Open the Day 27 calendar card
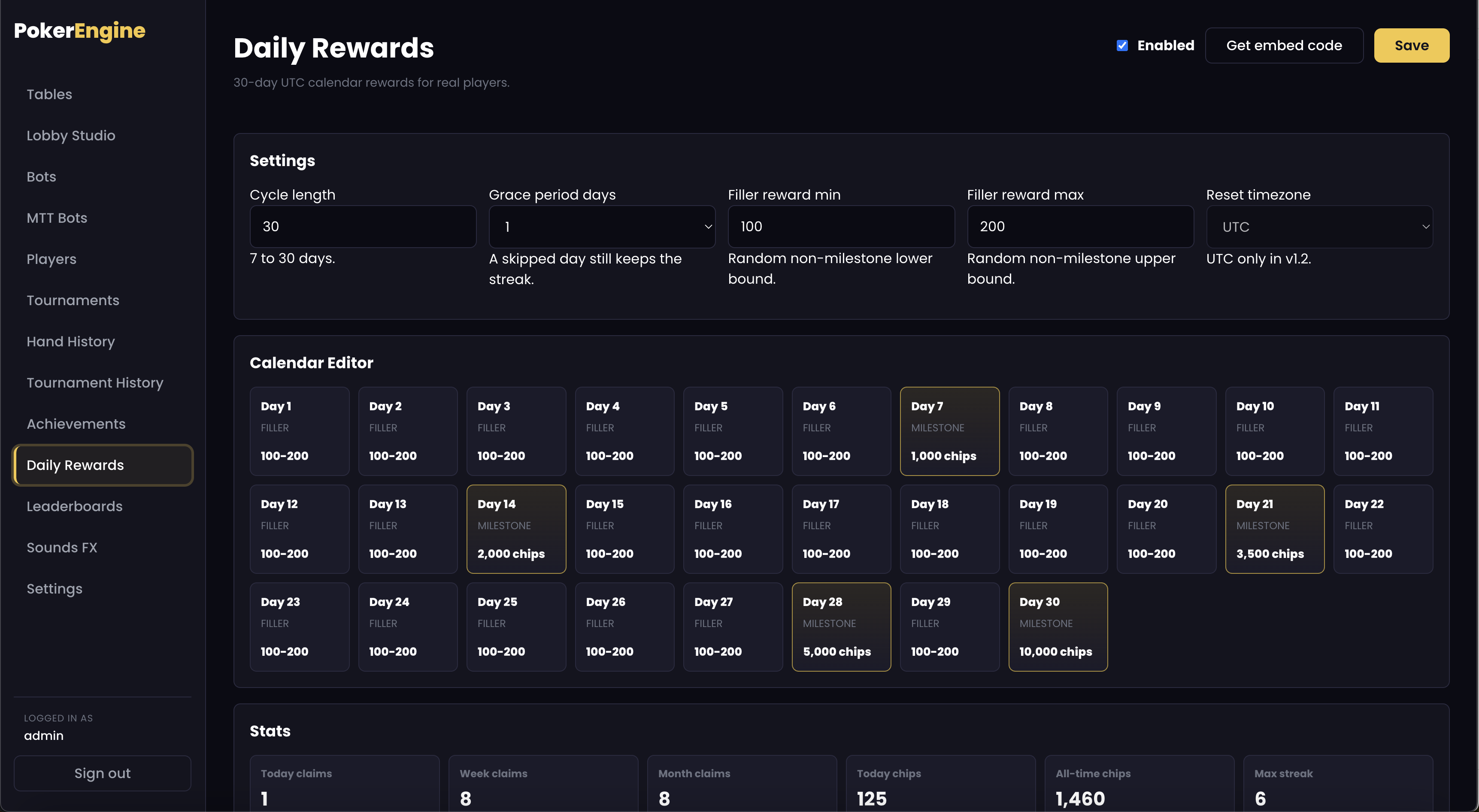This screenshot has width=1479, height=812. click(x=733, y=627)
